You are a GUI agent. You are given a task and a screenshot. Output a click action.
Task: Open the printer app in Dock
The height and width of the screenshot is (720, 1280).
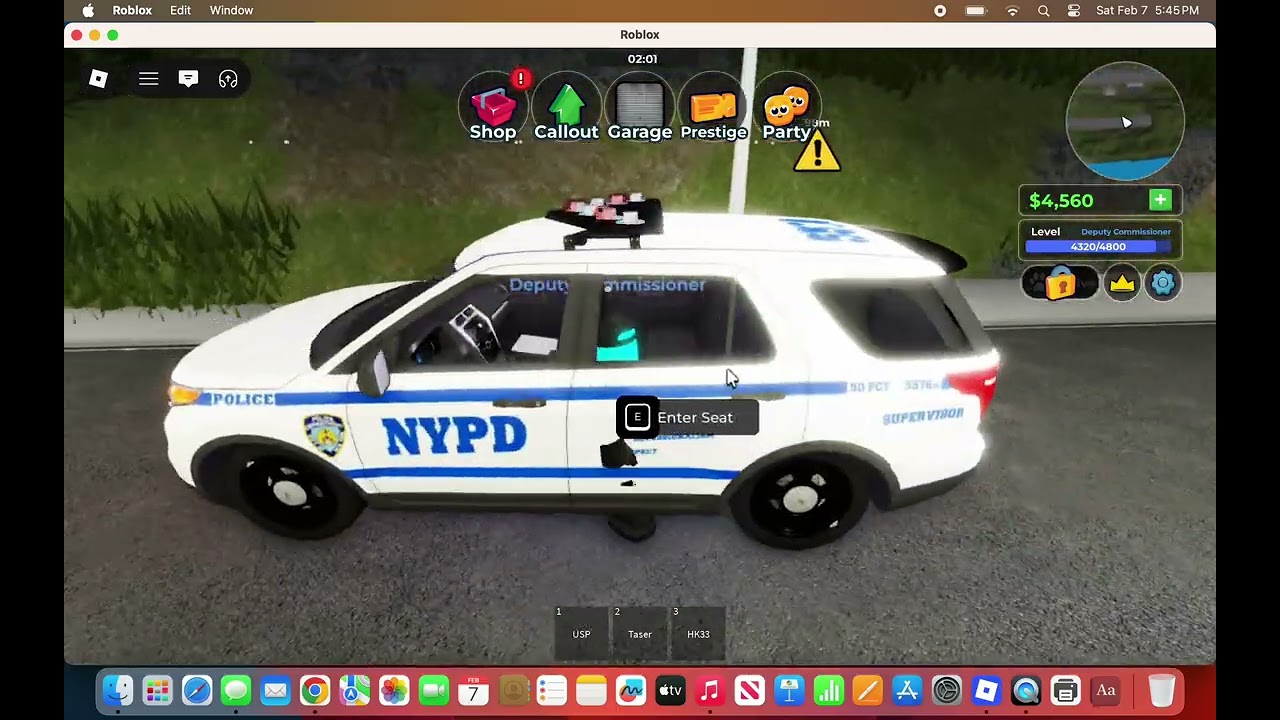(1066, 690)
